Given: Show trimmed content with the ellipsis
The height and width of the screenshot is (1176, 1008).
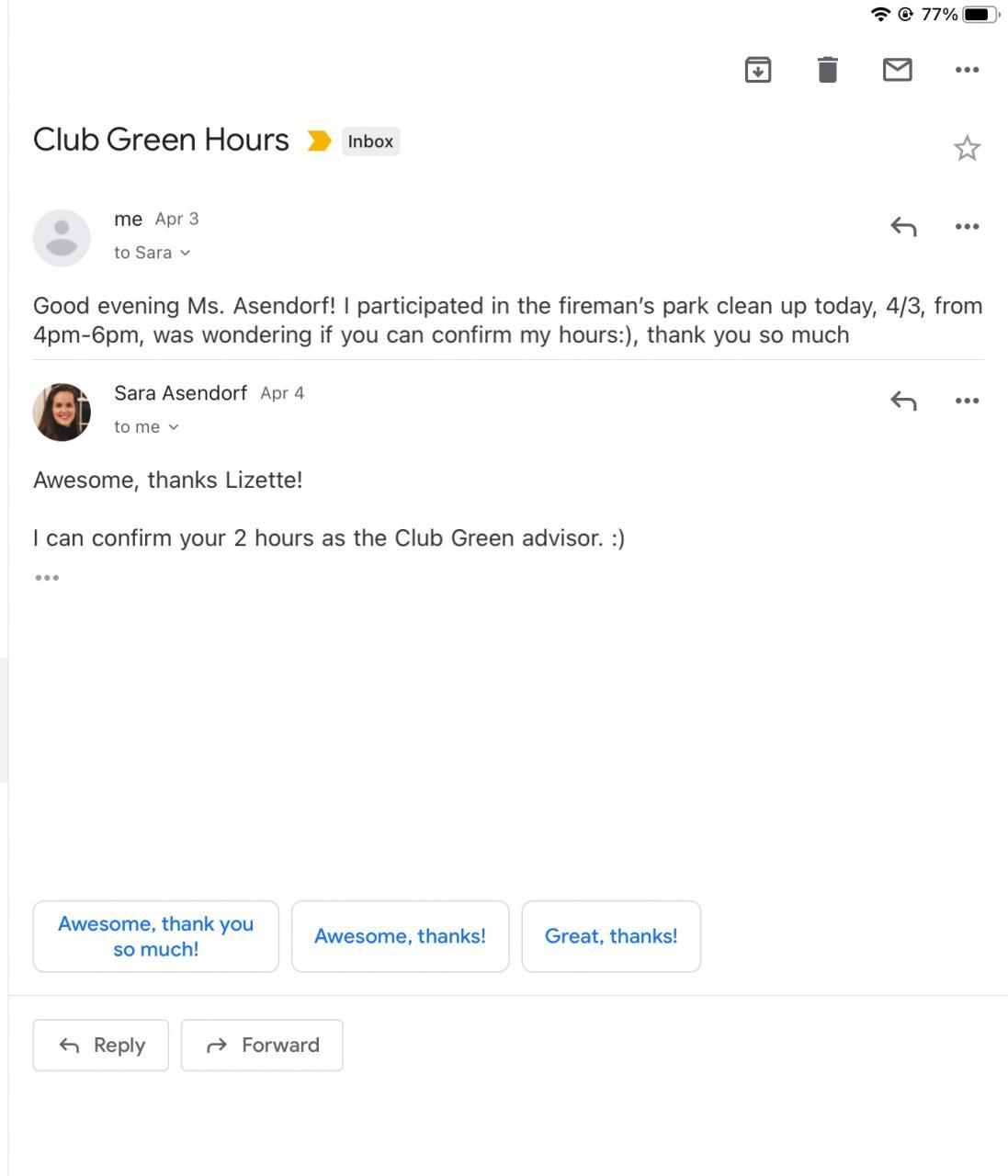Looking at the screenshot, I should pos(47,578).
